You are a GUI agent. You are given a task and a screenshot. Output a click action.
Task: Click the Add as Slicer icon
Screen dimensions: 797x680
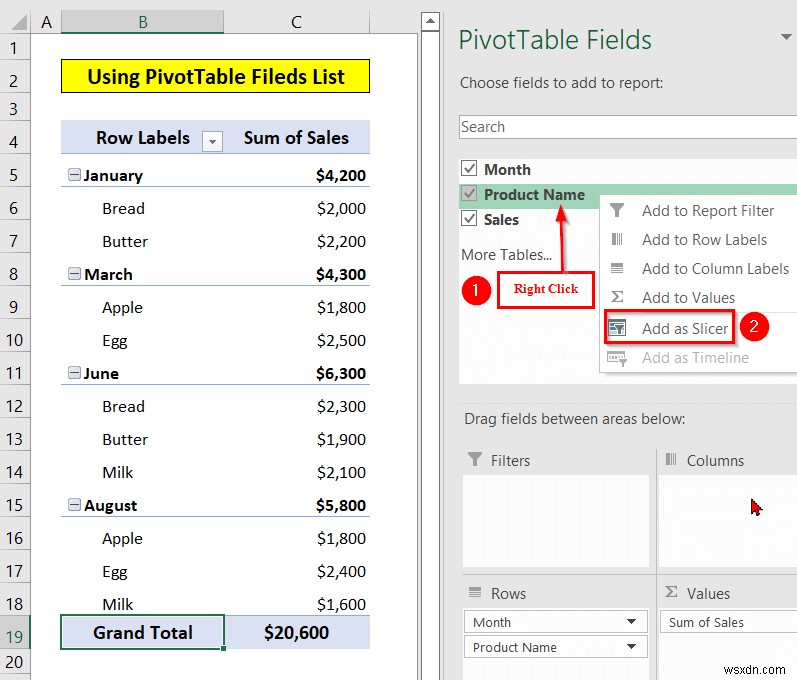point(617,328)
